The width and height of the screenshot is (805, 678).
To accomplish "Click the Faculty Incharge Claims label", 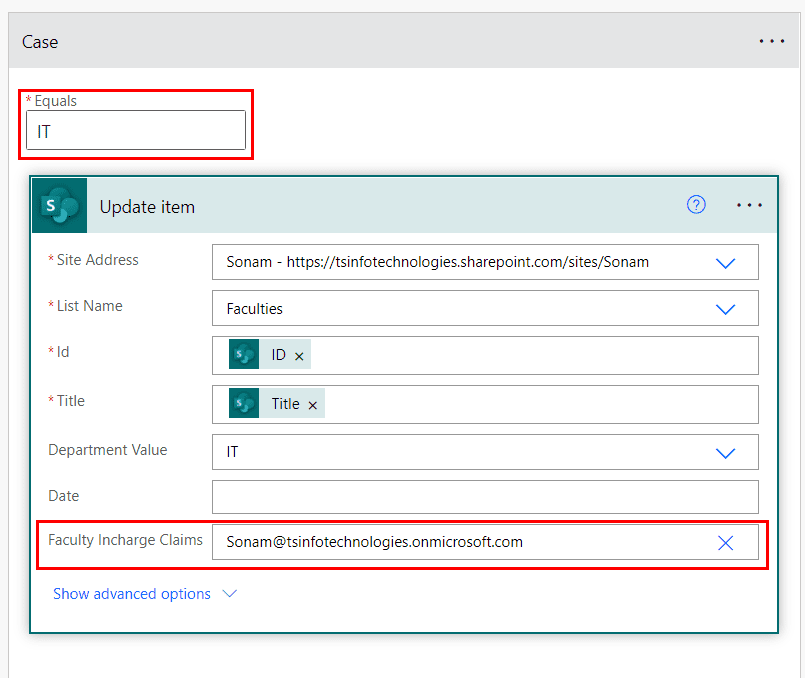I will coord(125,540).
